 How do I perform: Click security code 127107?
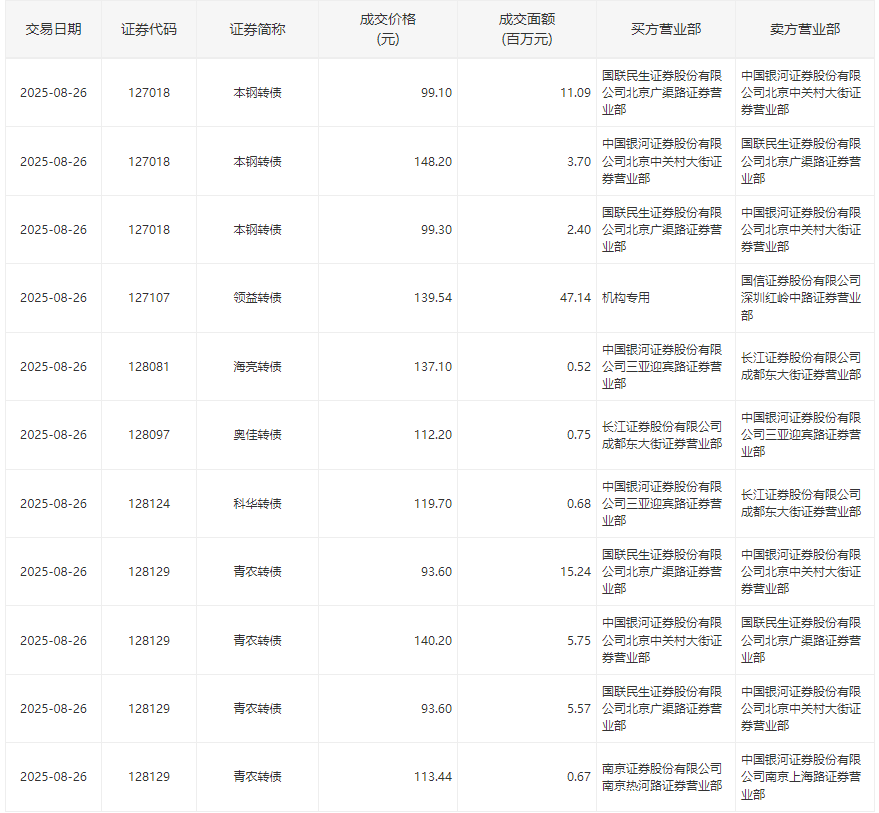pos(149,298)
